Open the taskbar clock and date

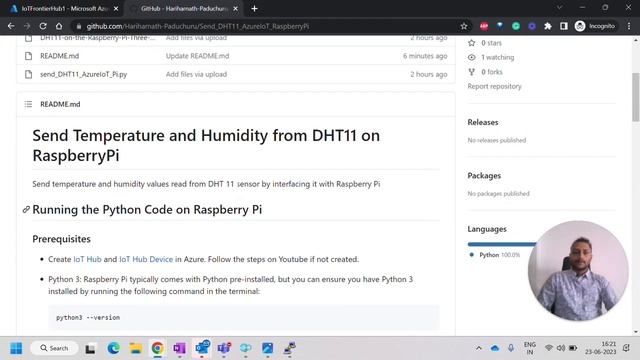600,348
